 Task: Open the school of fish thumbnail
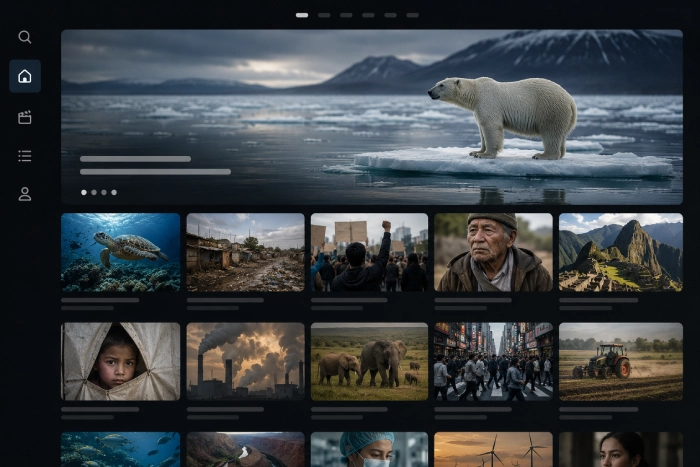121,449
